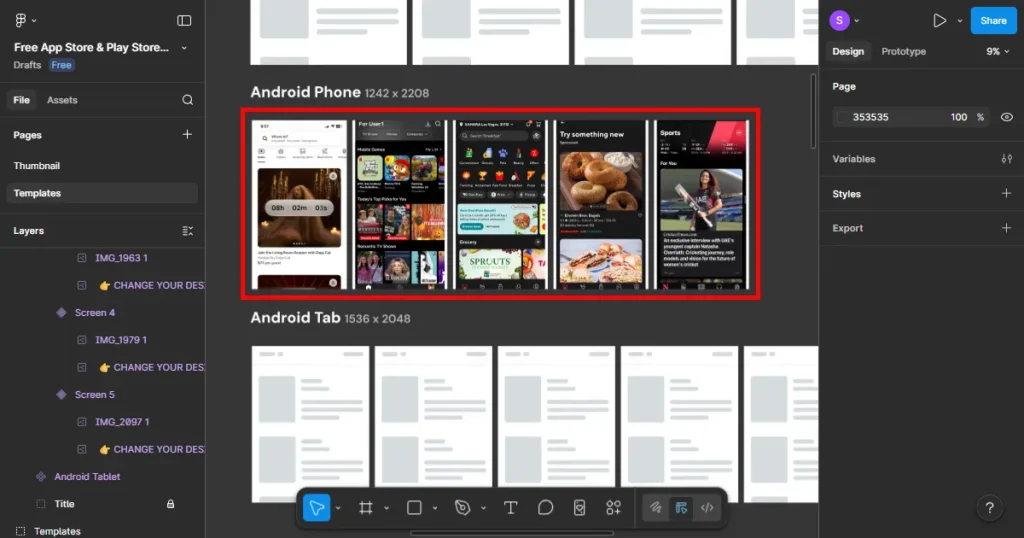Toggle the sidebar collapse panel icon

click(x=184, y=21)
